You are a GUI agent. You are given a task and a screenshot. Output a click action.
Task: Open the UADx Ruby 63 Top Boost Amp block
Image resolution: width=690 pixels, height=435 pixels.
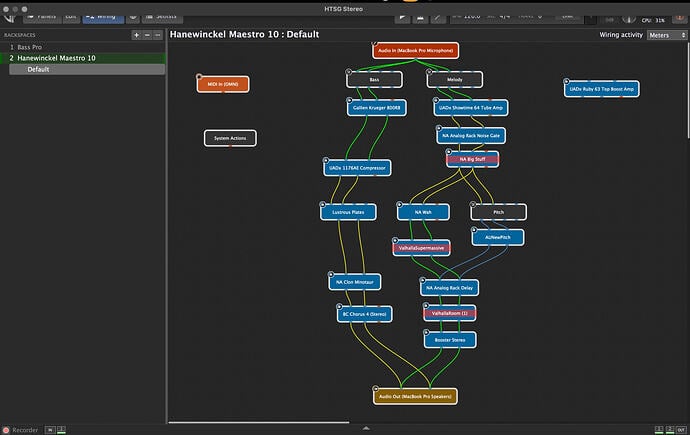point(602,89)
